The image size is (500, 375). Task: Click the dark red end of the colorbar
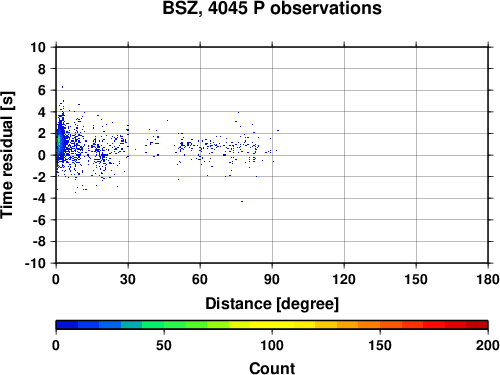(477, 325)
